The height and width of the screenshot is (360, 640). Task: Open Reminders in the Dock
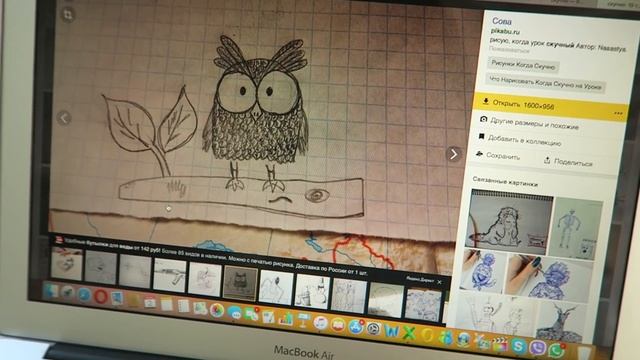[184, 306]
